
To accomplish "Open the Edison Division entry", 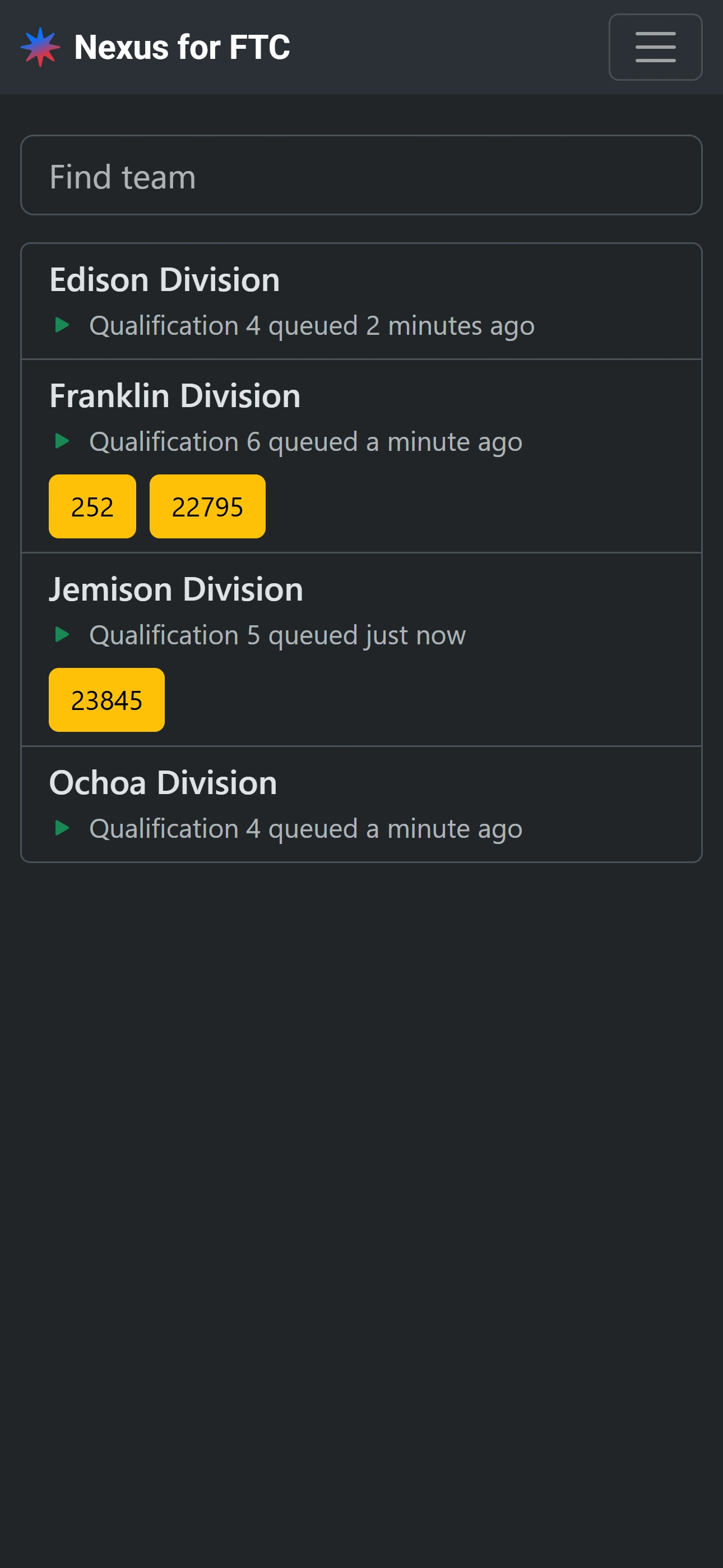I will (x=164, y=280).
